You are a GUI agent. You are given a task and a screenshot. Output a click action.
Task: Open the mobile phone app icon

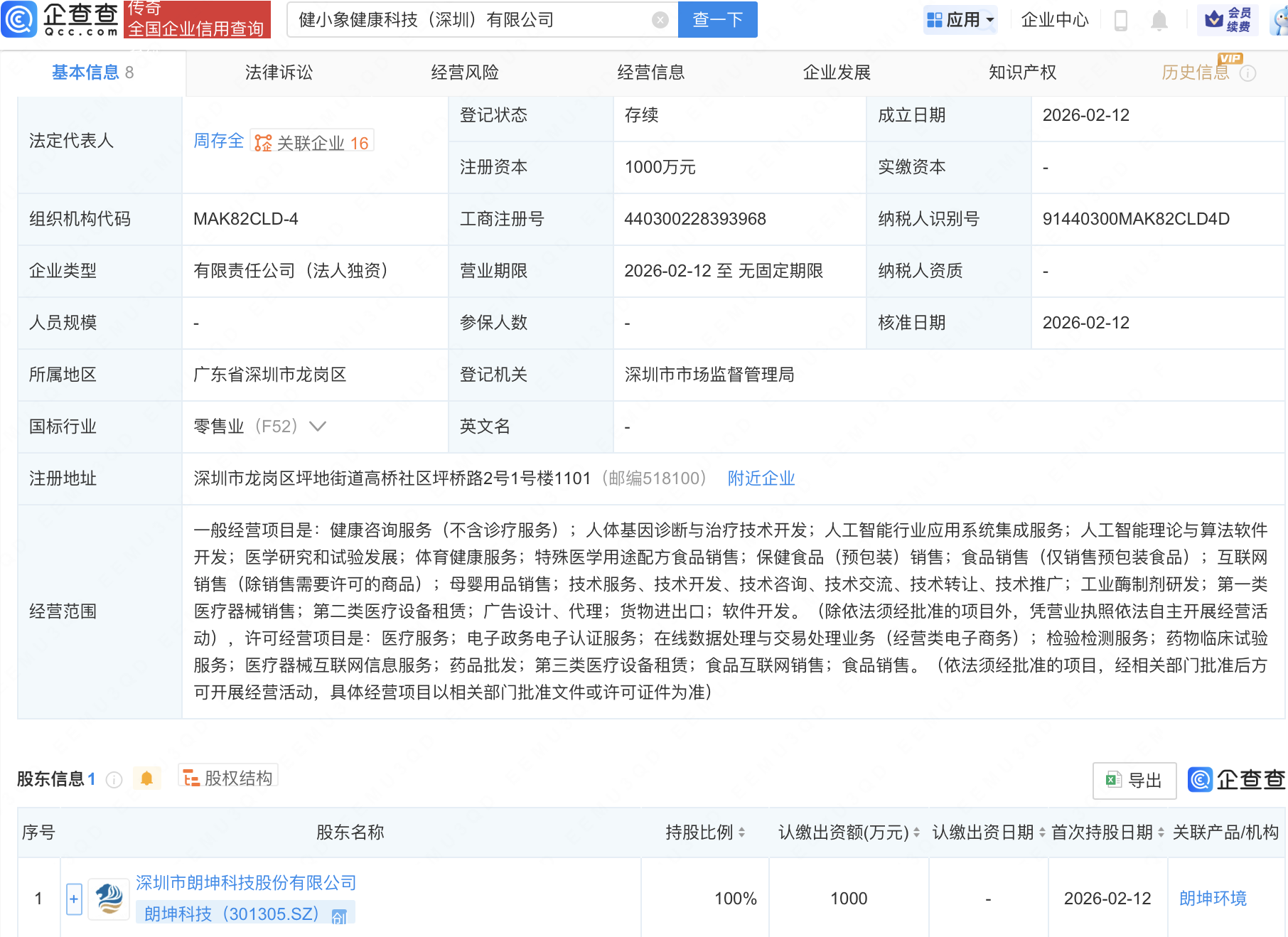[x=1121, y=20]
